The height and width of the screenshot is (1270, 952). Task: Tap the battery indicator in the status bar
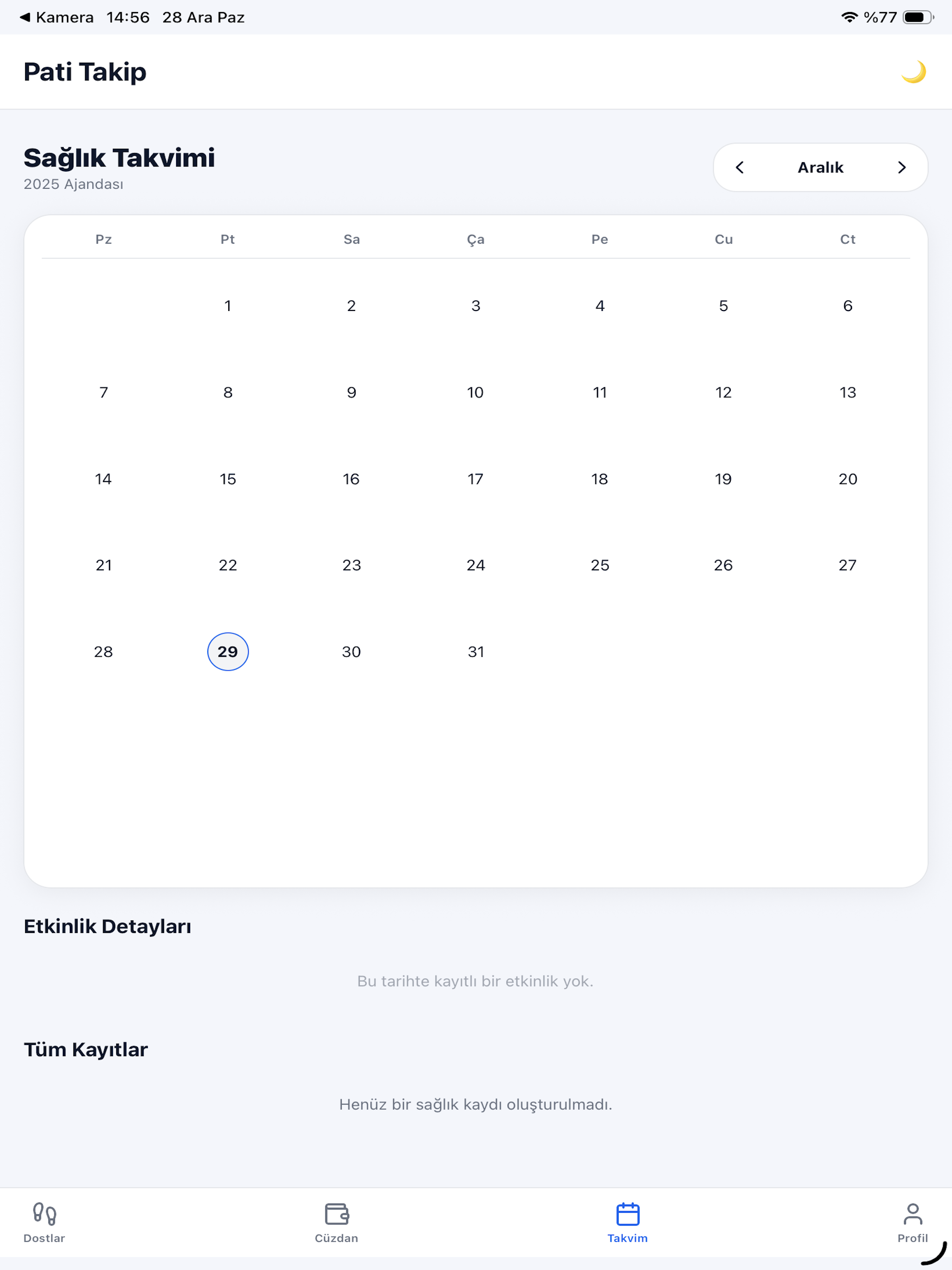[918, 17]
